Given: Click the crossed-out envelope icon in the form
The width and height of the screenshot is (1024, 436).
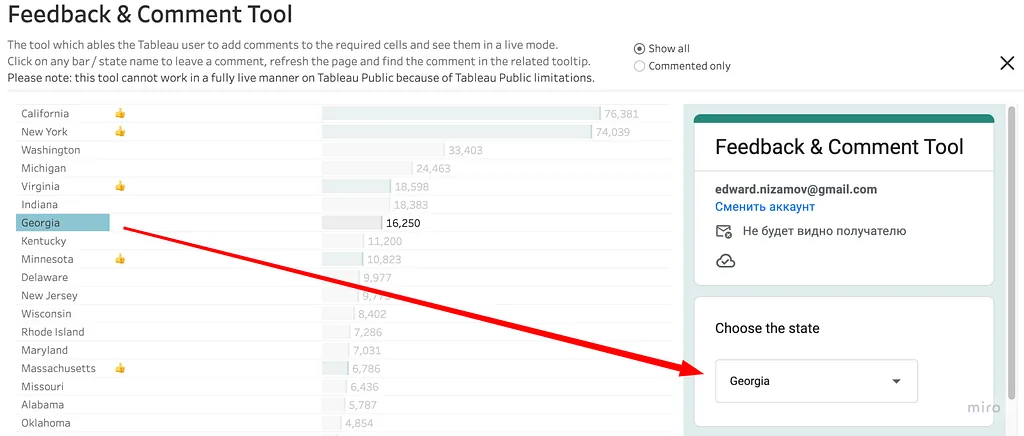Looking at the screenshot, I should click(x=724, y=231).
